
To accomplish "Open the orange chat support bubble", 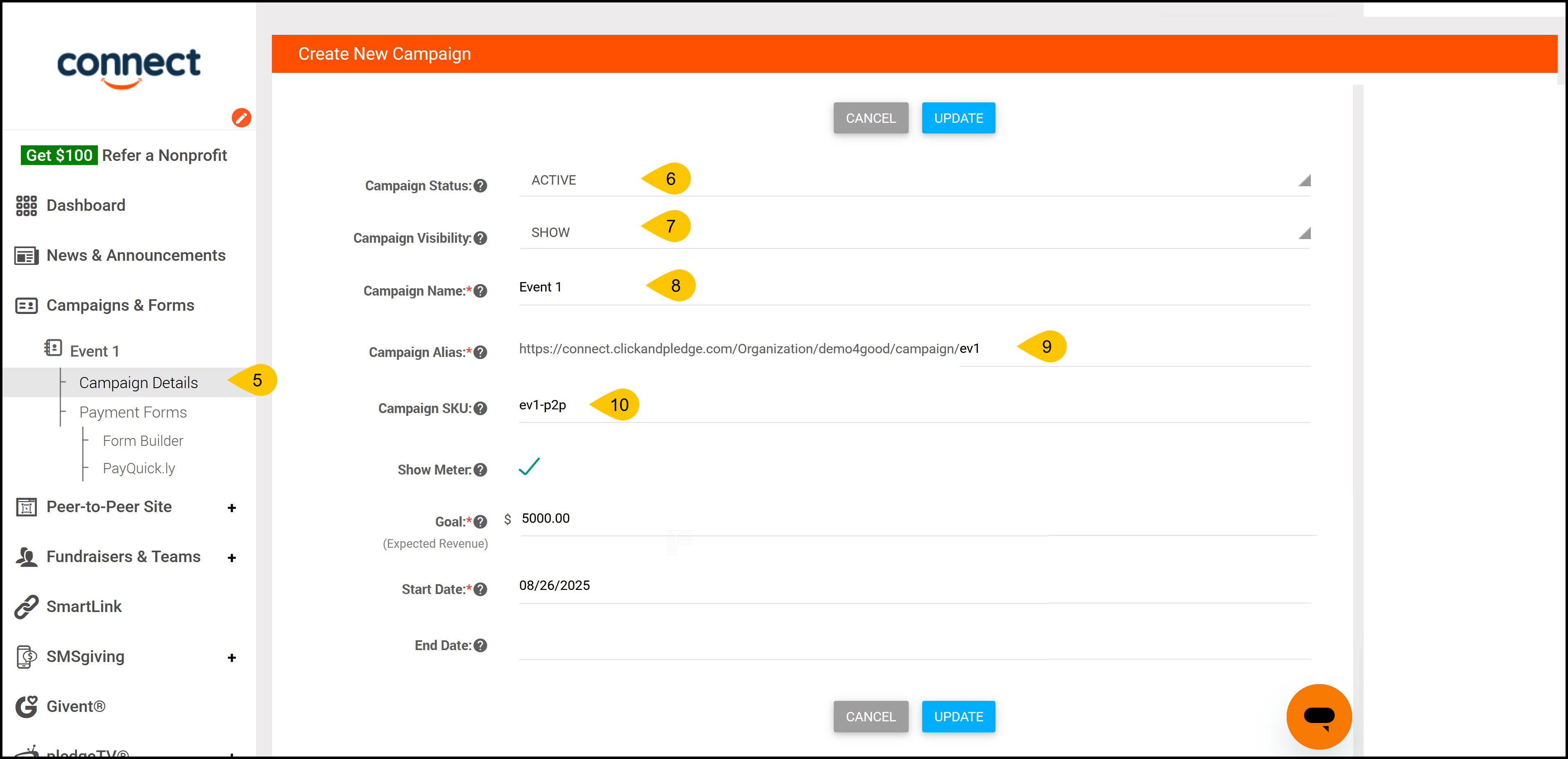I will pos(1319,716).
